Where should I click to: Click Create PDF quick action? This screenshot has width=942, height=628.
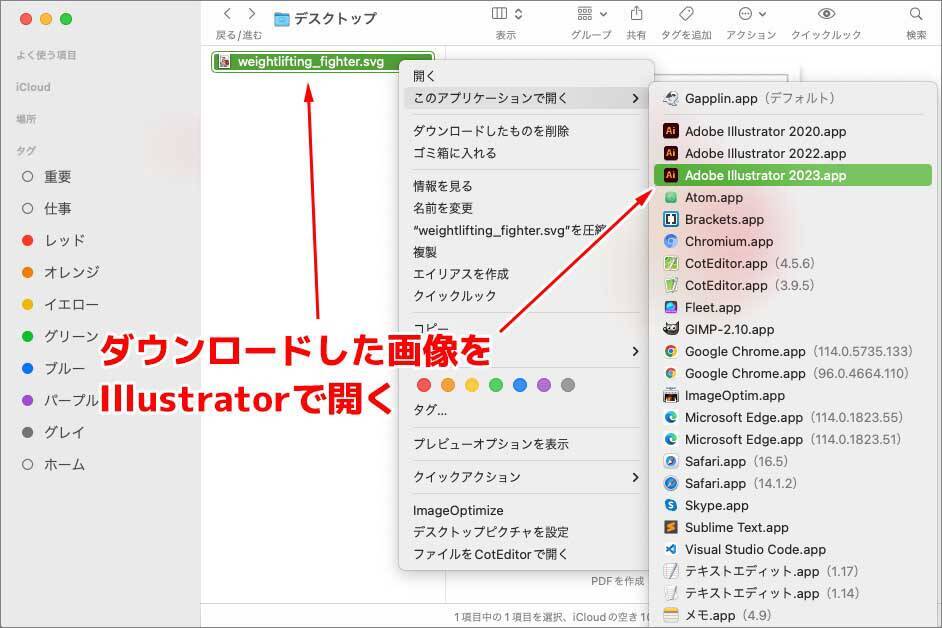[x=617, y=581]
